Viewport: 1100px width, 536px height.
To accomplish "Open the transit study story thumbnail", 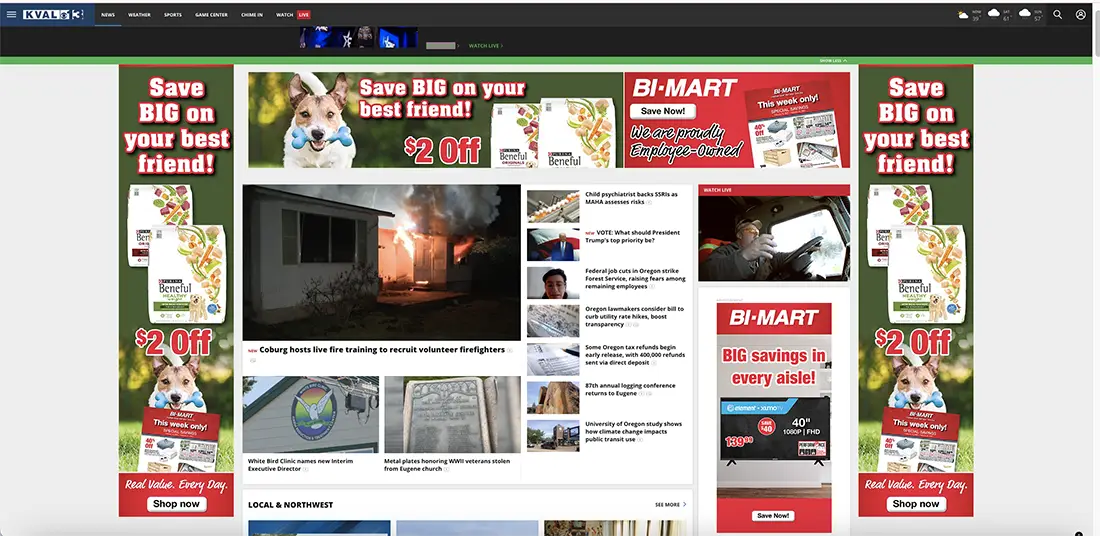I will 553,436.
